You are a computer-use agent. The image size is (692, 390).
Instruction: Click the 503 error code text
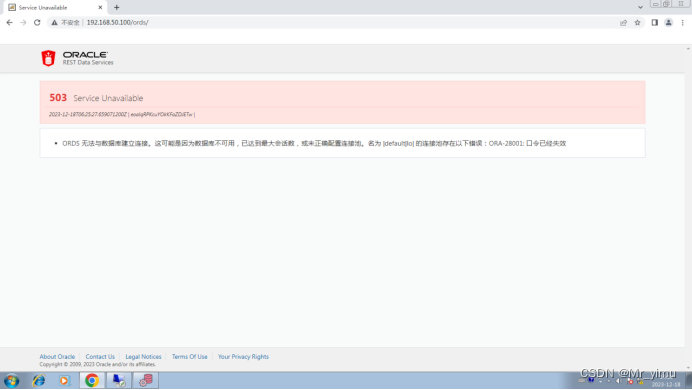coord(58,98)
